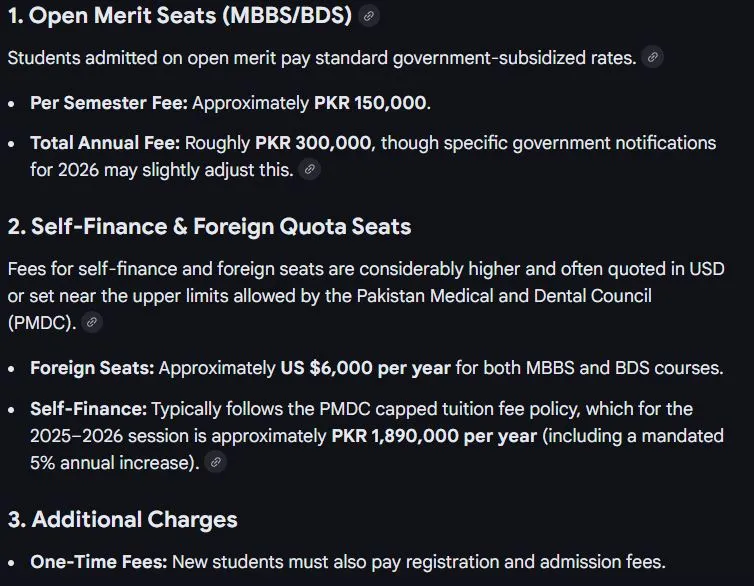Click the 'Per Semester Fee:' bold label
This screenshot has width=754, height=586.
pos(109,103)
